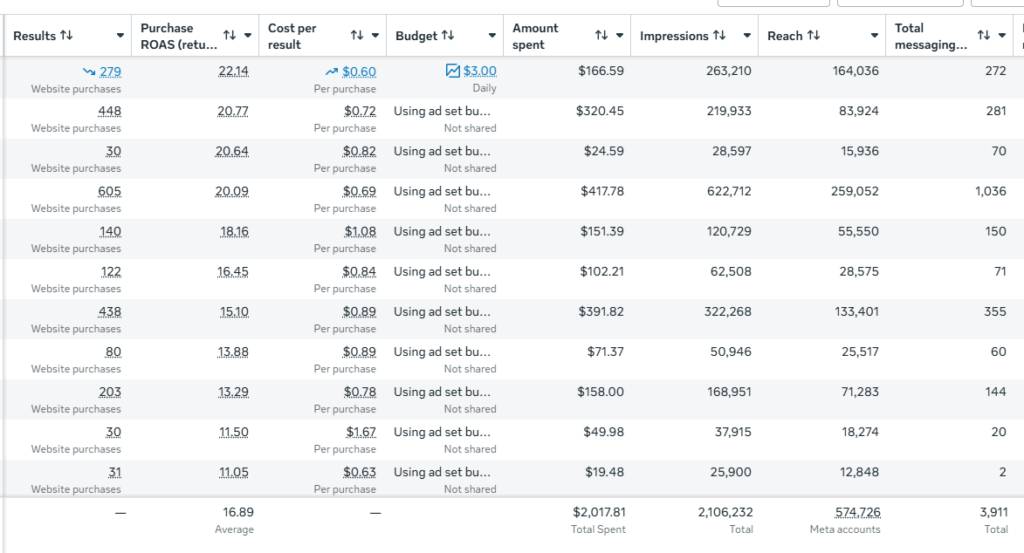
Task: Select the $391.82 amount spent cell
Action: [601, 312]
